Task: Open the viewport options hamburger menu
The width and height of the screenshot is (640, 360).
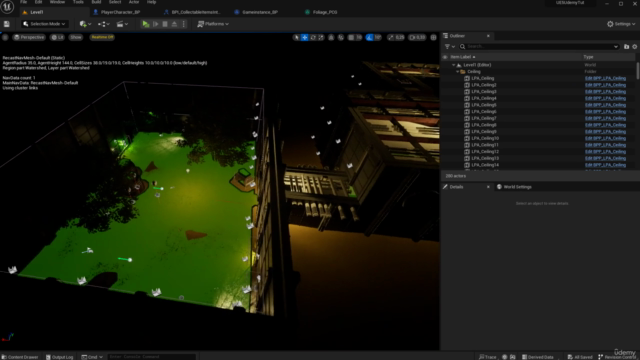Action: coord(5,37)
